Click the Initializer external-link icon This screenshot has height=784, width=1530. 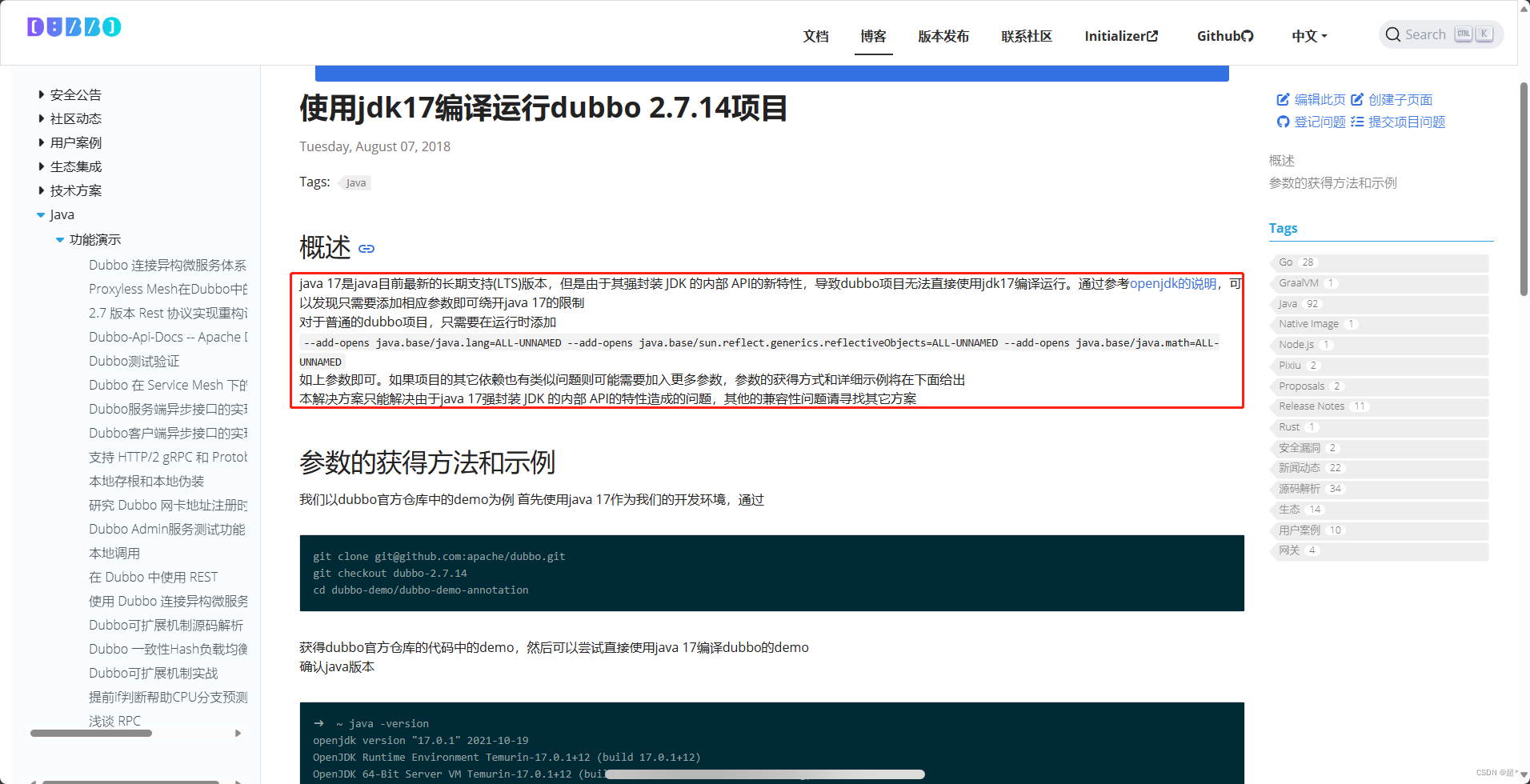tap(1152, 35)
